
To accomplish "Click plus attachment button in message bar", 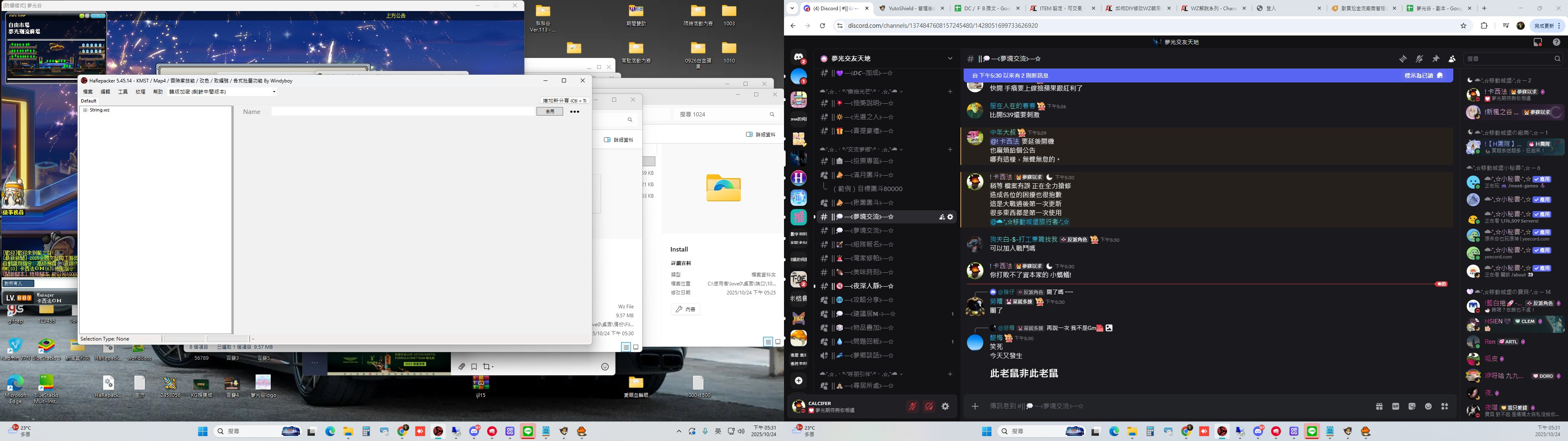I will [975, 406].
